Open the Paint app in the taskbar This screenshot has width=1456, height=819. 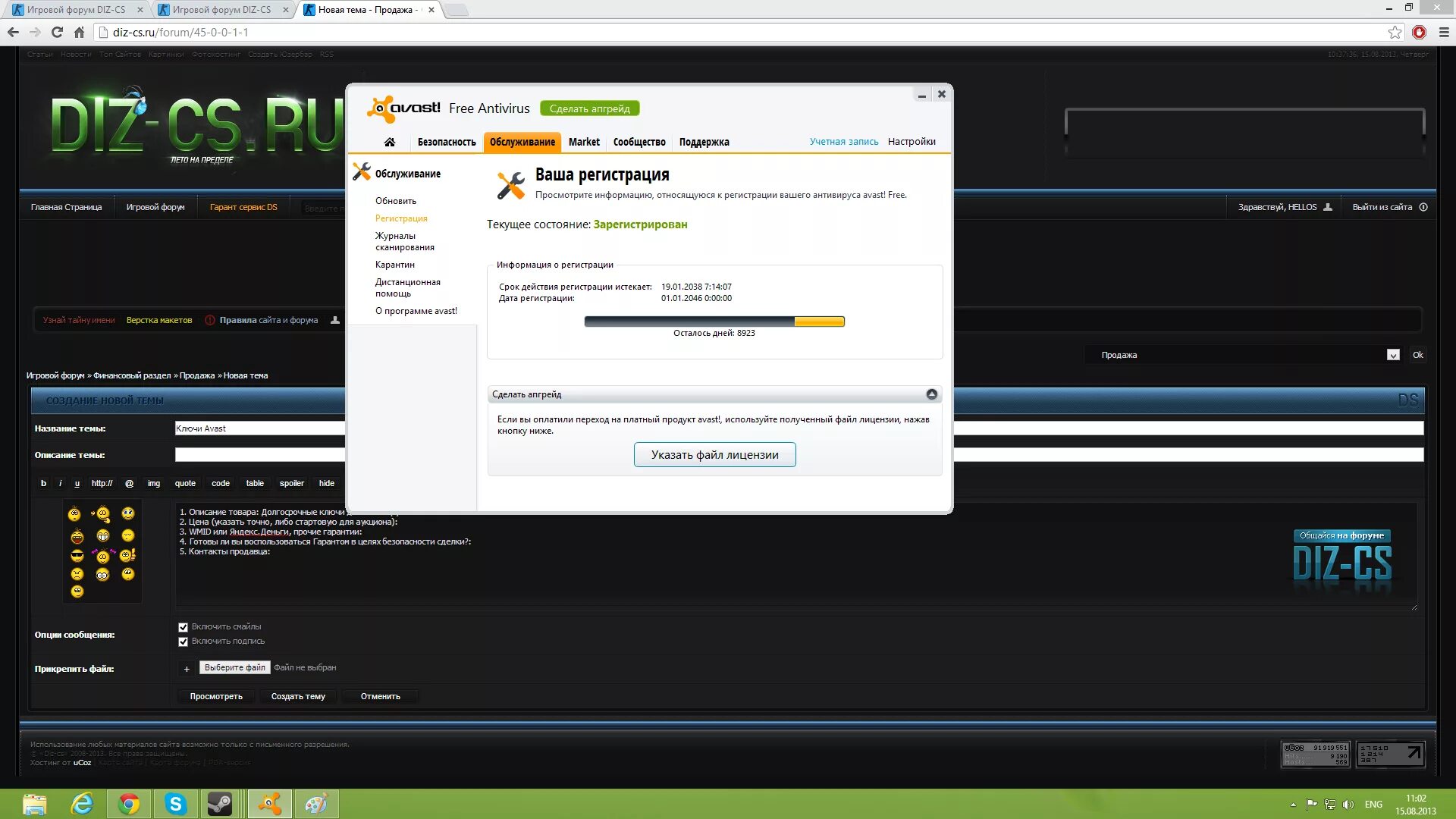tap(316, 804)
